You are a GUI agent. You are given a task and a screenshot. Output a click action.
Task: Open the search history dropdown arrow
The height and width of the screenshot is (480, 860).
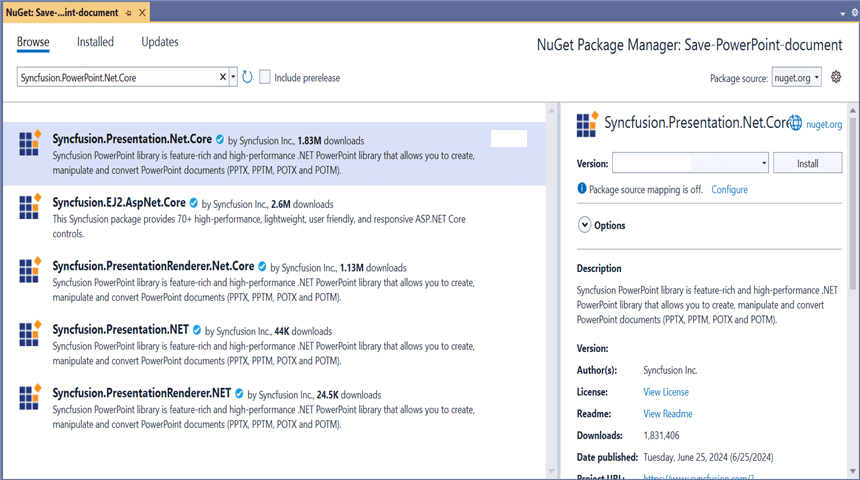tap(233, 77)
